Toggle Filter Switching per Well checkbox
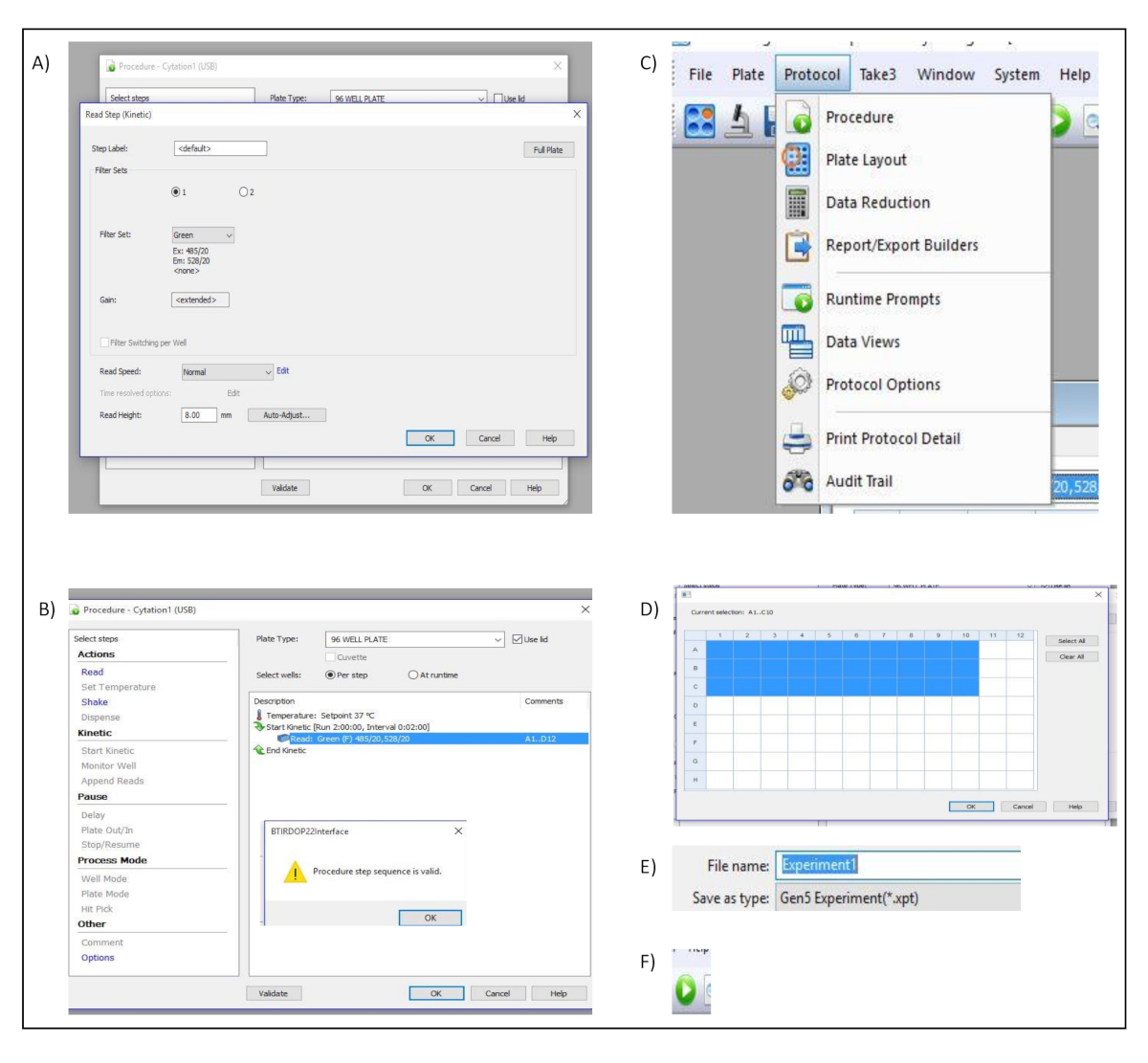Image resolution: width=1148 pixels, height=1063 pixels. point(104,343)
